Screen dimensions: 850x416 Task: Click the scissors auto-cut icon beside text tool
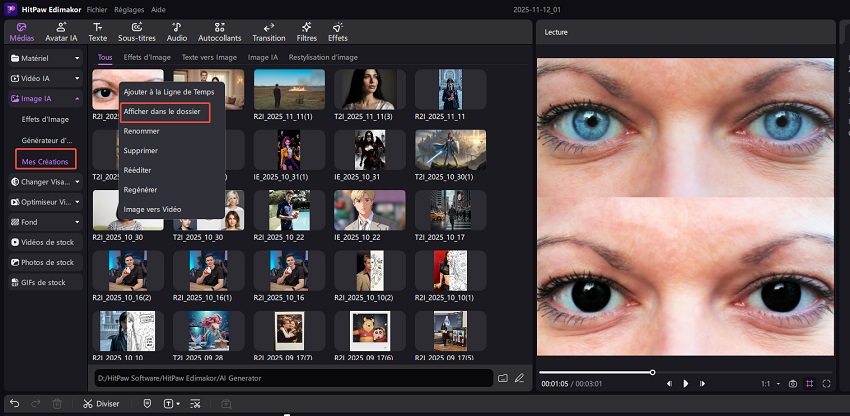[195, 404]
